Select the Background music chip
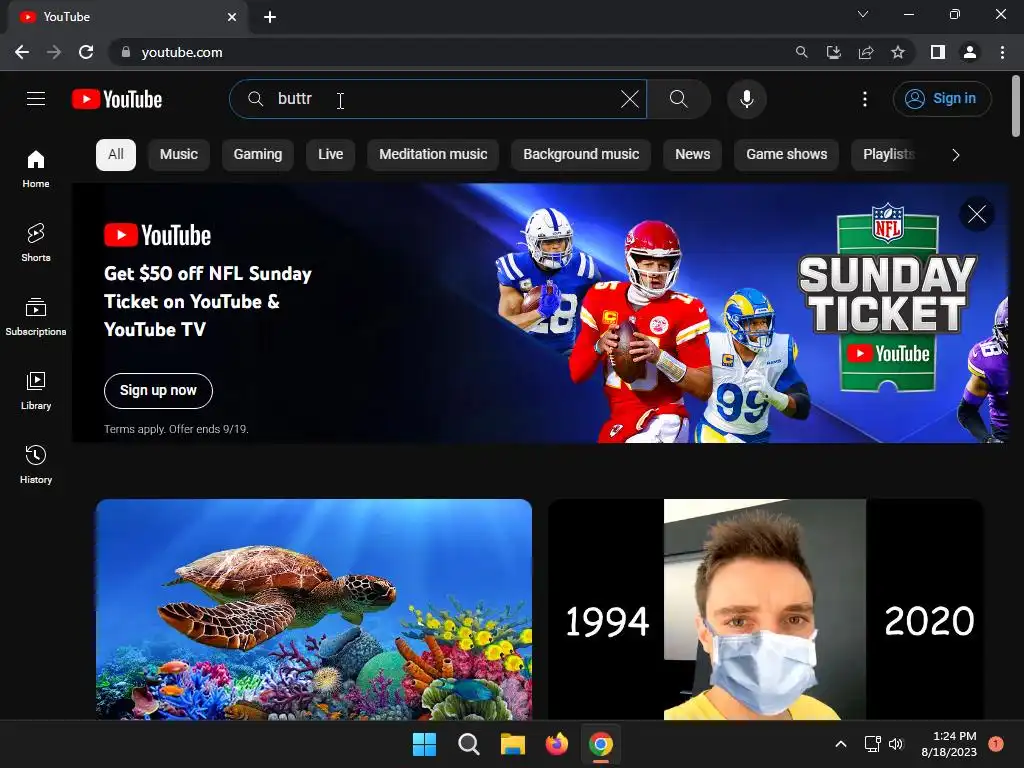This screenshot has height=768, width=1024. pyautogui.click(x=581, y=155)
